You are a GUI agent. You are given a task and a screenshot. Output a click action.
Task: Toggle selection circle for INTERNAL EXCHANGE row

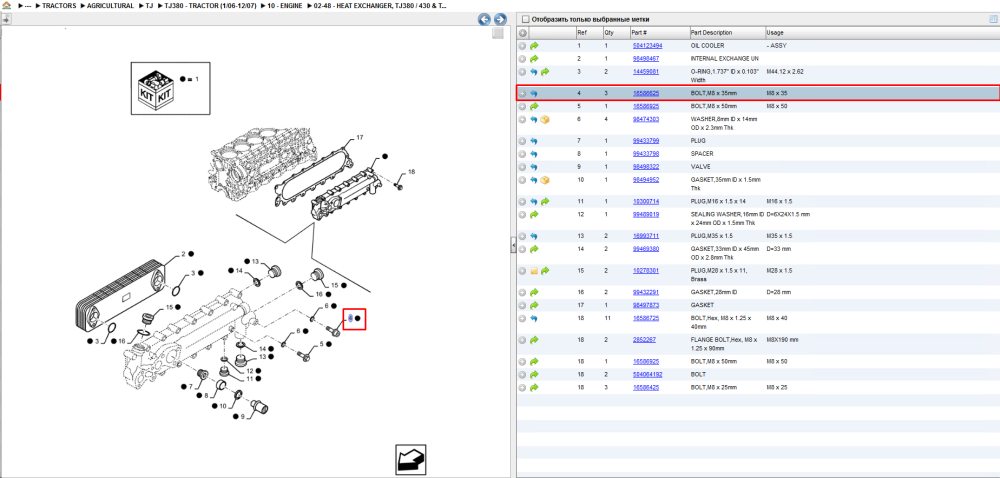click(x=523, y=58)
